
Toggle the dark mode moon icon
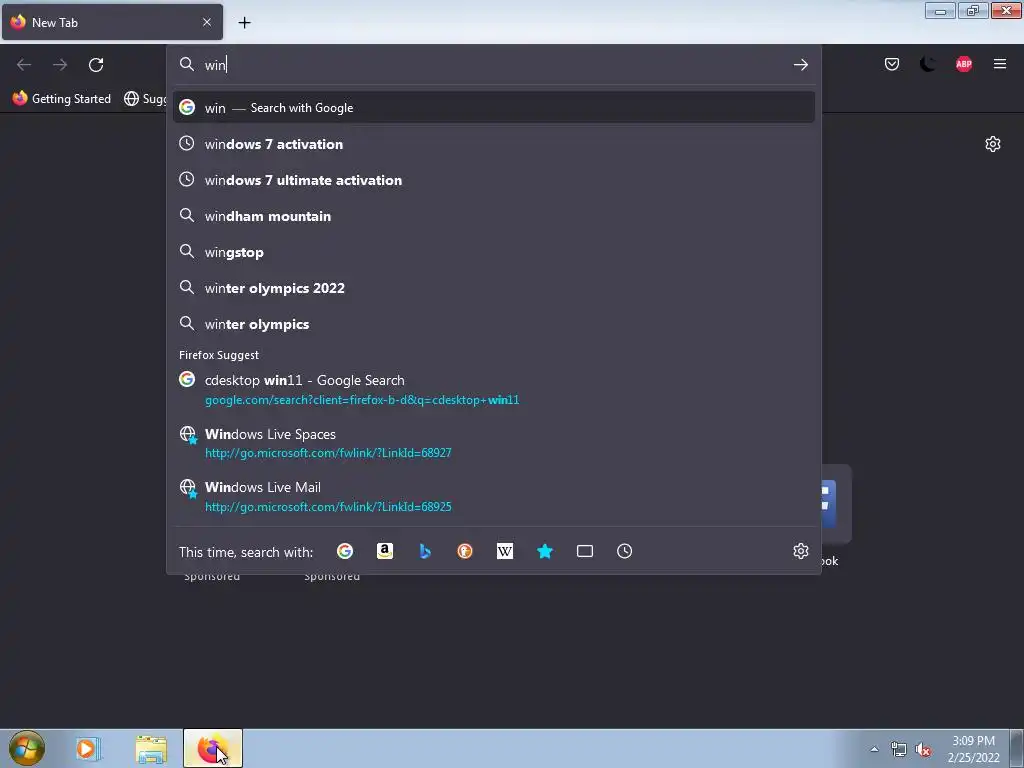927,64
